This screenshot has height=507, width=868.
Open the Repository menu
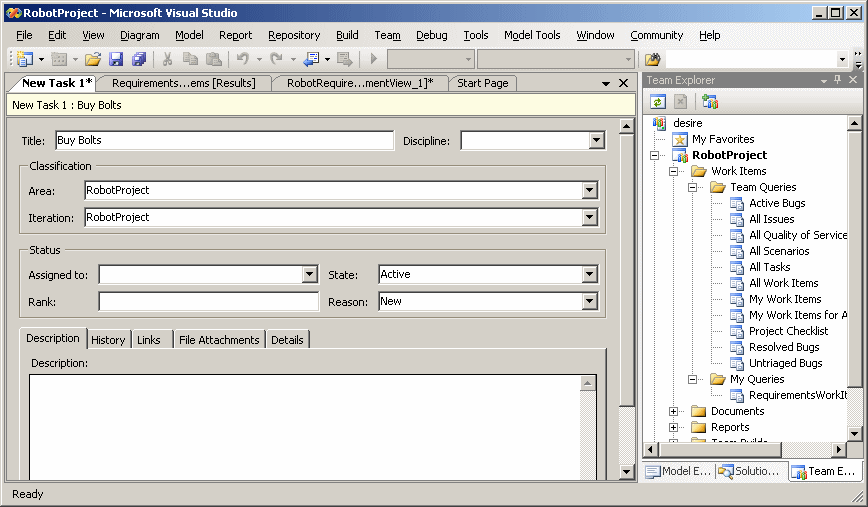(x=294, y=35)
